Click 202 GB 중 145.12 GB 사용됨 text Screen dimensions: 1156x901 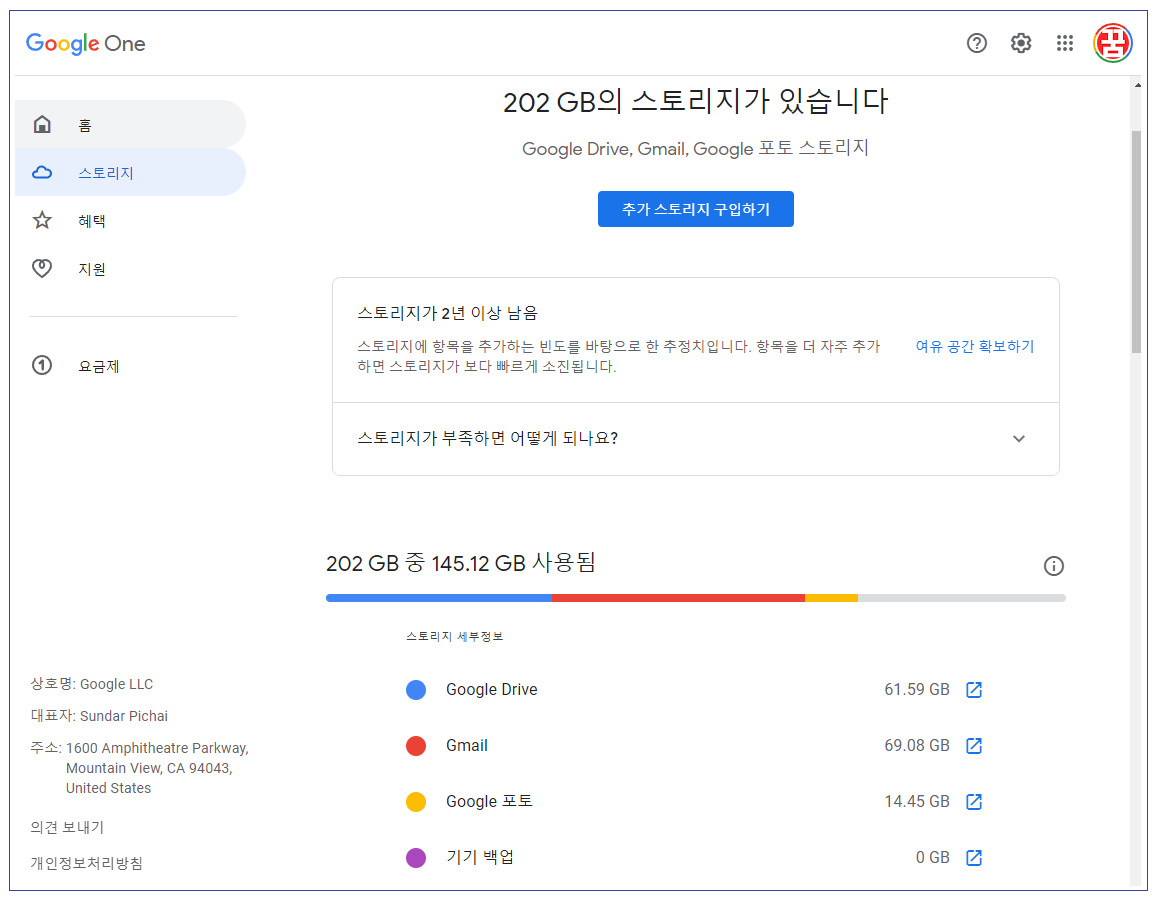click(461, 563)
